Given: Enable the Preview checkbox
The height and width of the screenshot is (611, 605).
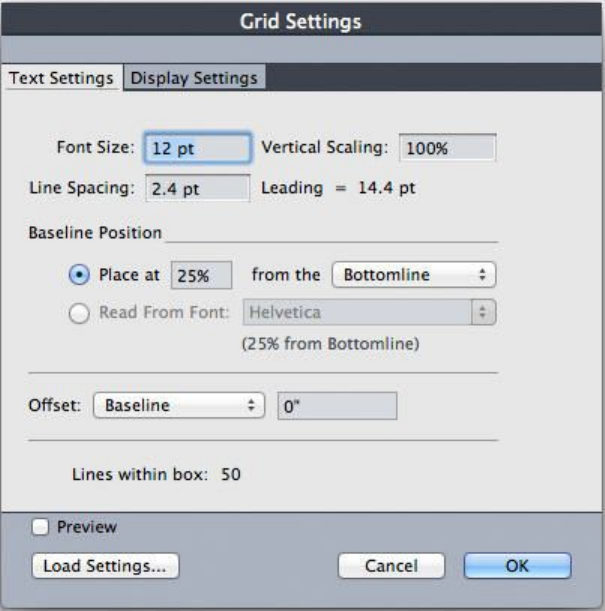Looking at the screenshot, I should coord(41,526).
